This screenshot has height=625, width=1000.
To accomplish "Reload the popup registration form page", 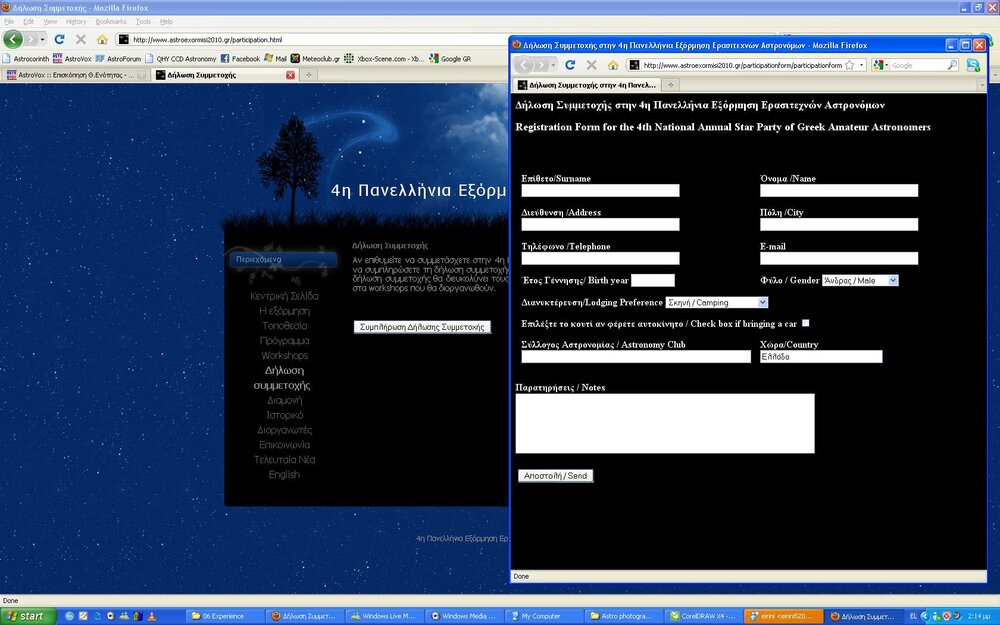I will click(570, 65).
